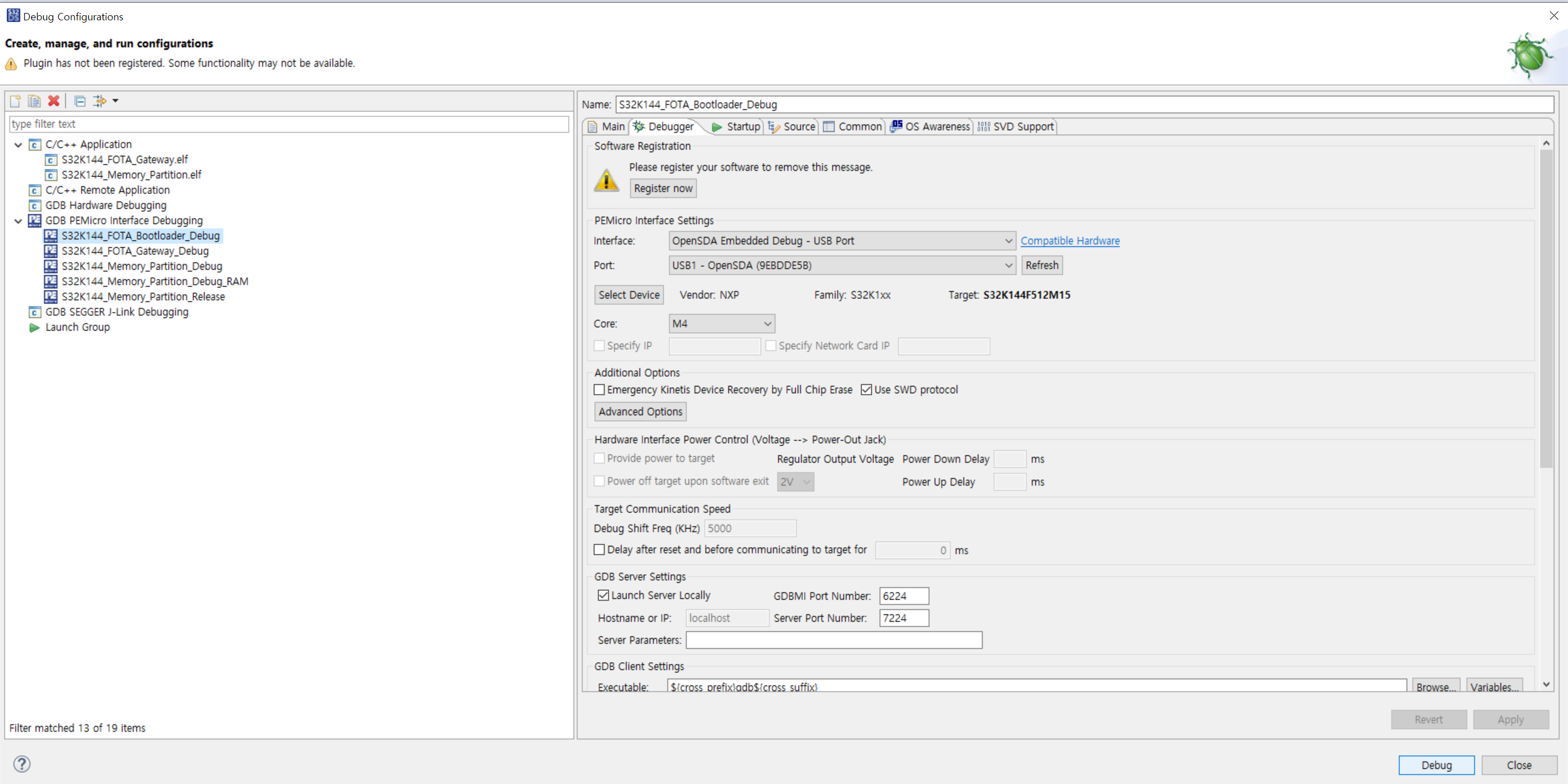This screenshot has height=784, width=1568.
Task: Disable Launch Server Locally
Action: point(603,595)
